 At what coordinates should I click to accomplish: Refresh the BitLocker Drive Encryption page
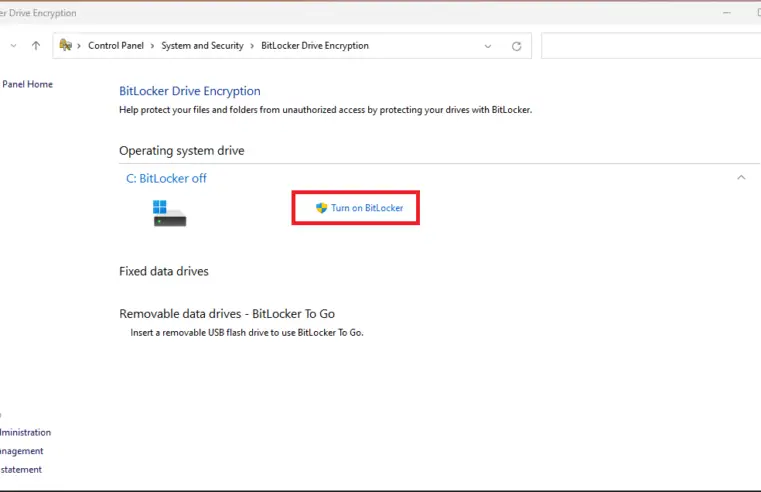point(516,46)
